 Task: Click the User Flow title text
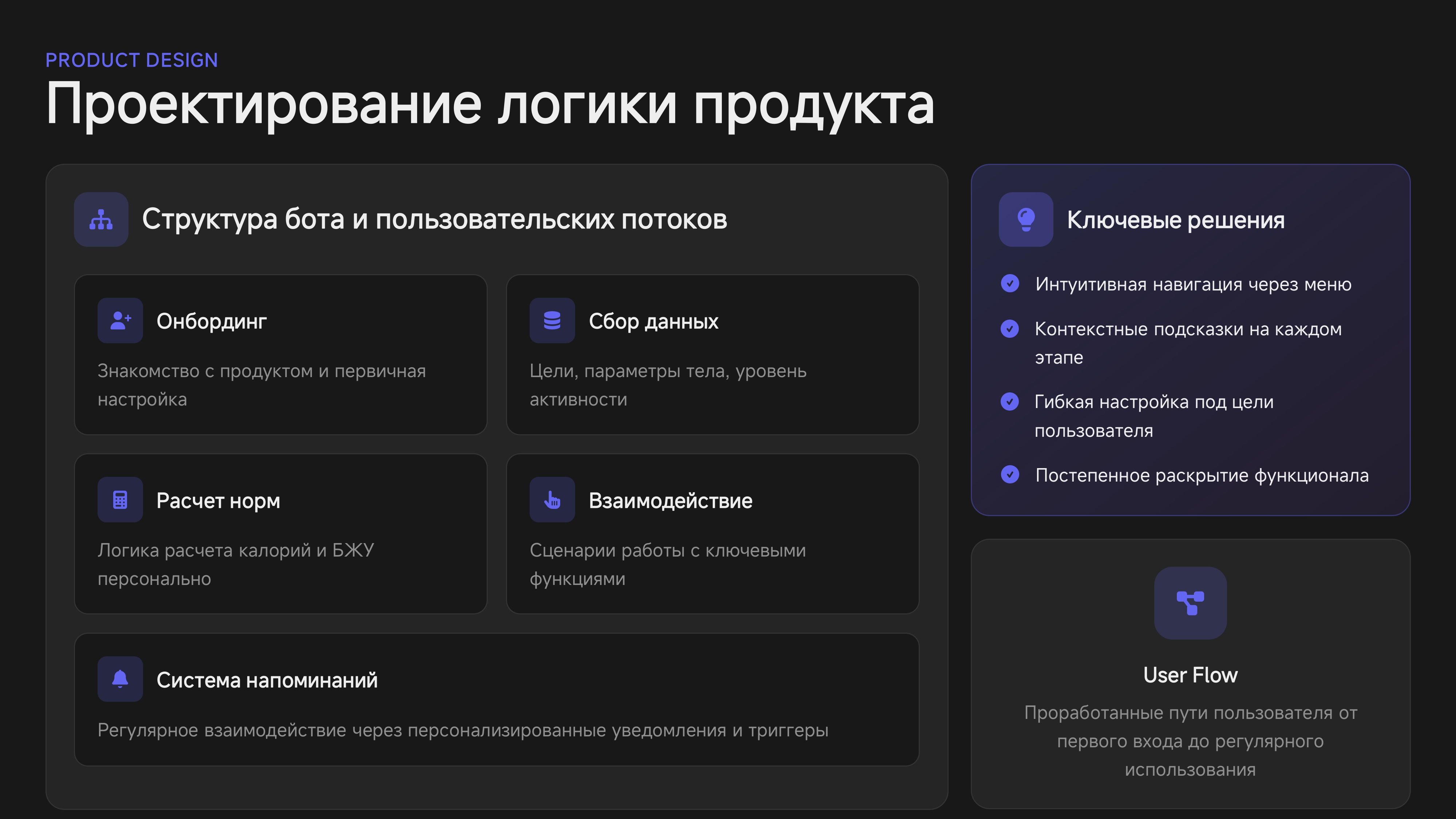(x=1190, y=676)
